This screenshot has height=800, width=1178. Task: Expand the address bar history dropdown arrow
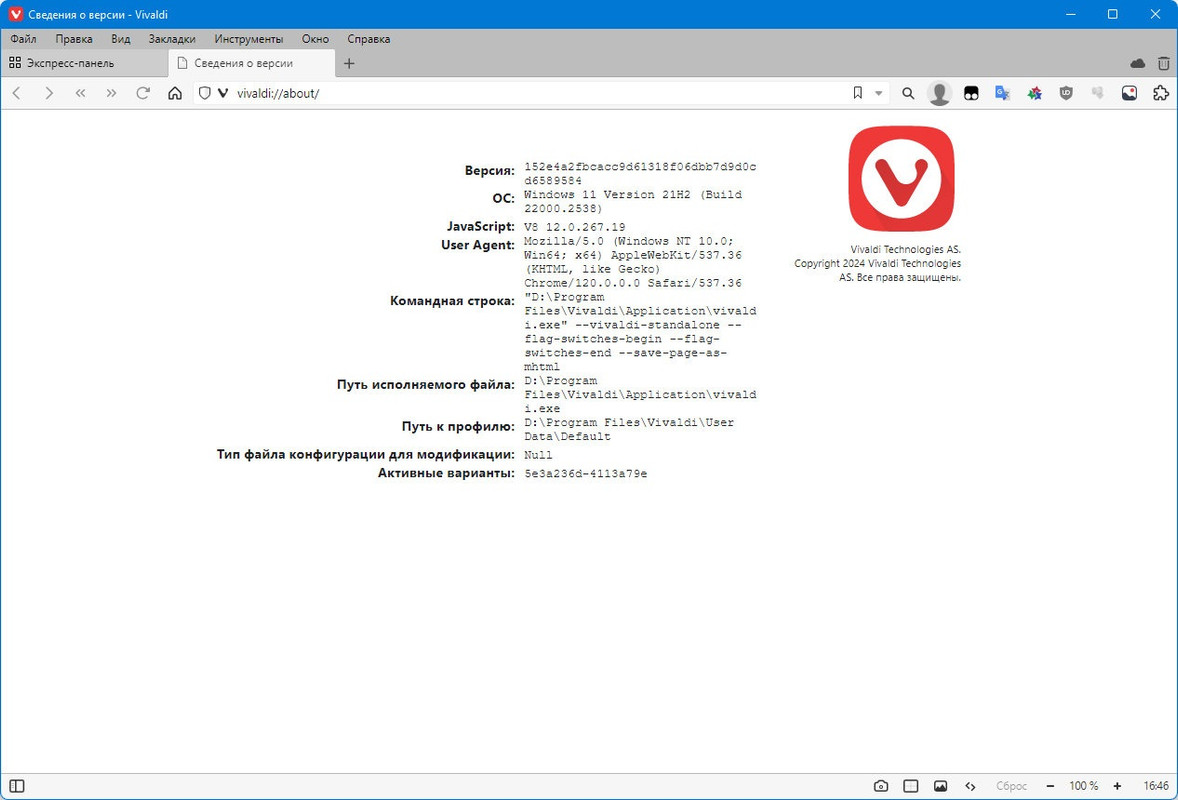[x=878, y=93]
